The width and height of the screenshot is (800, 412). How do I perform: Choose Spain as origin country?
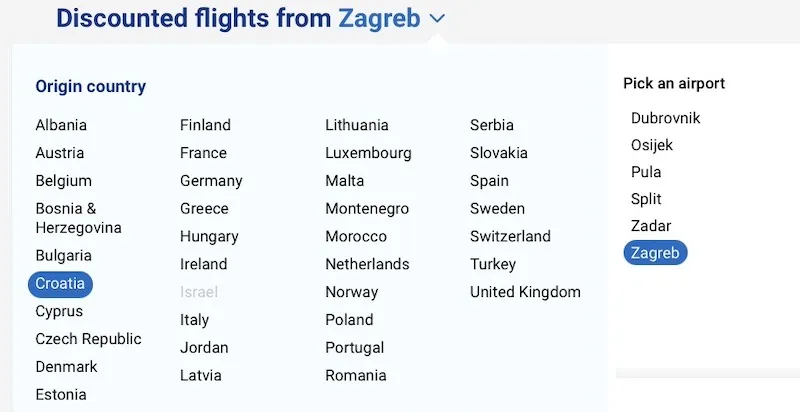click(489, 181)
